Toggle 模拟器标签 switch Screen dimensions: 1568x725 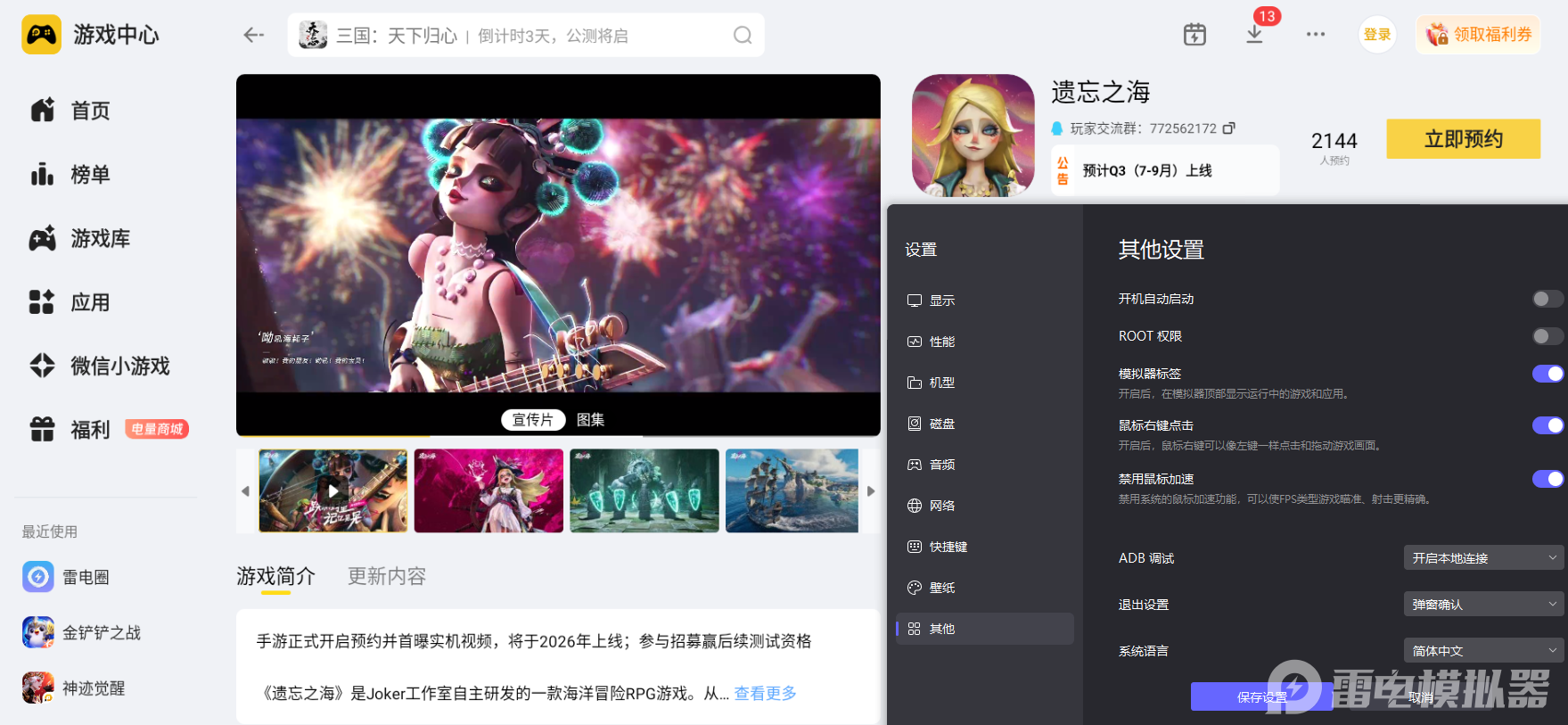pyautogui.click(x=1547, y=374)
